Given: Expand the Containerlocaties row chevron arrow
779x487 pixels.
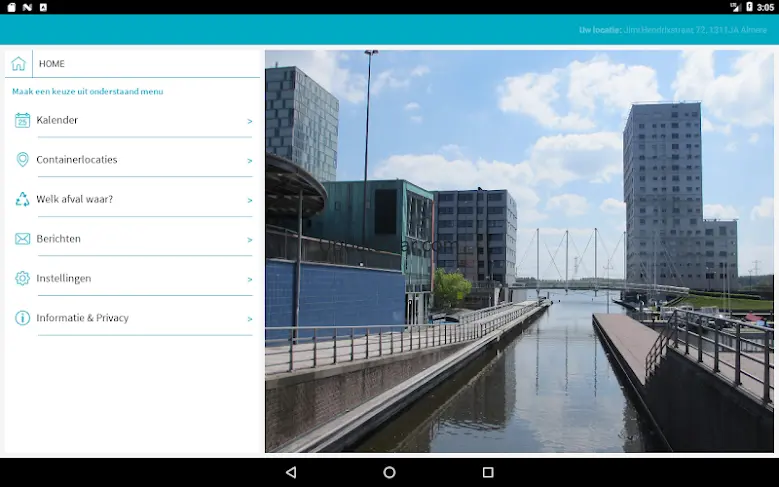Looking at the screenshot, I should pyautogui.click(x=249, y=160).
